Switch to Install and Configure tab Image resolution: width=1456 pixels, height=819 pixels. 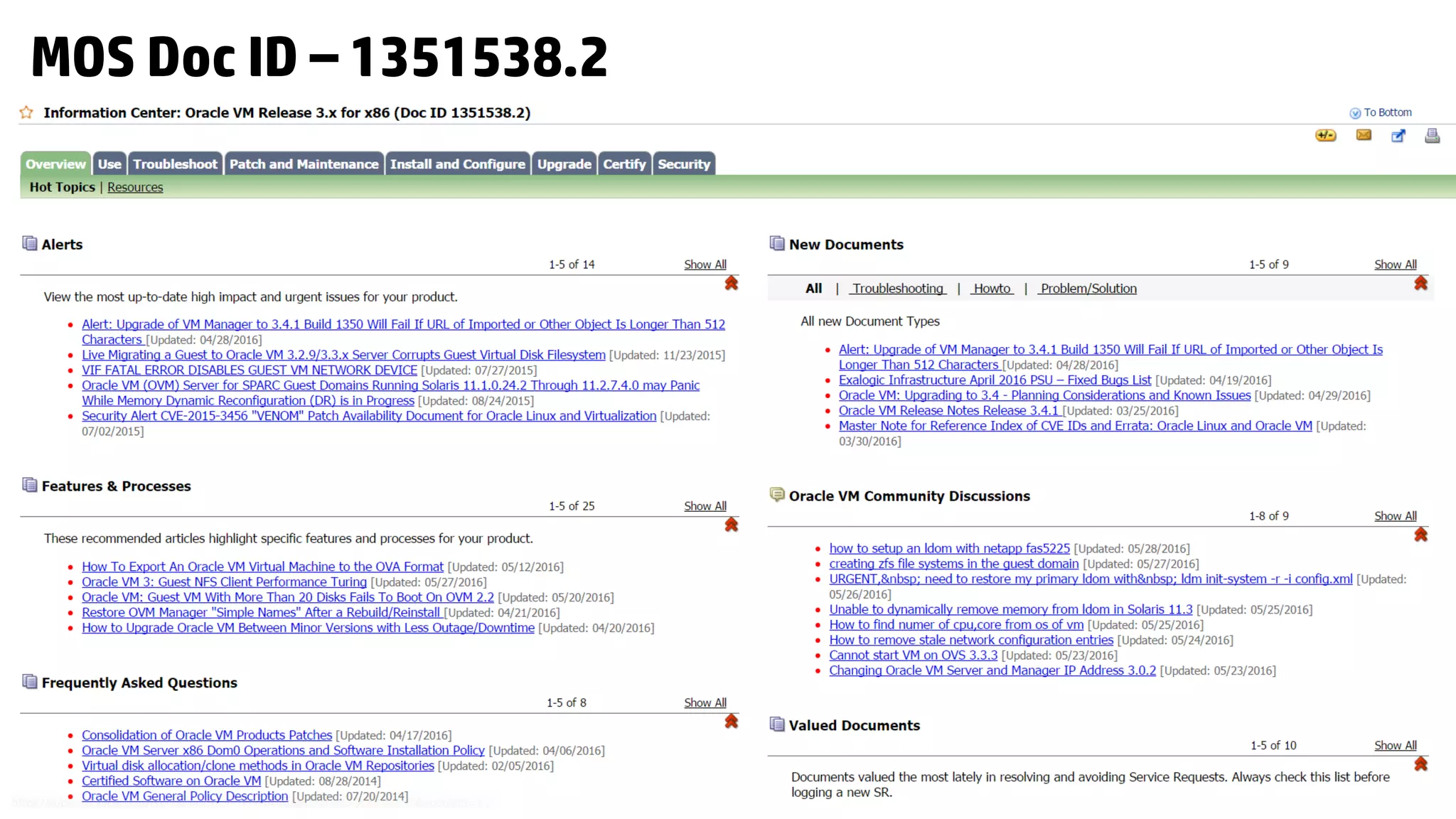457,164
